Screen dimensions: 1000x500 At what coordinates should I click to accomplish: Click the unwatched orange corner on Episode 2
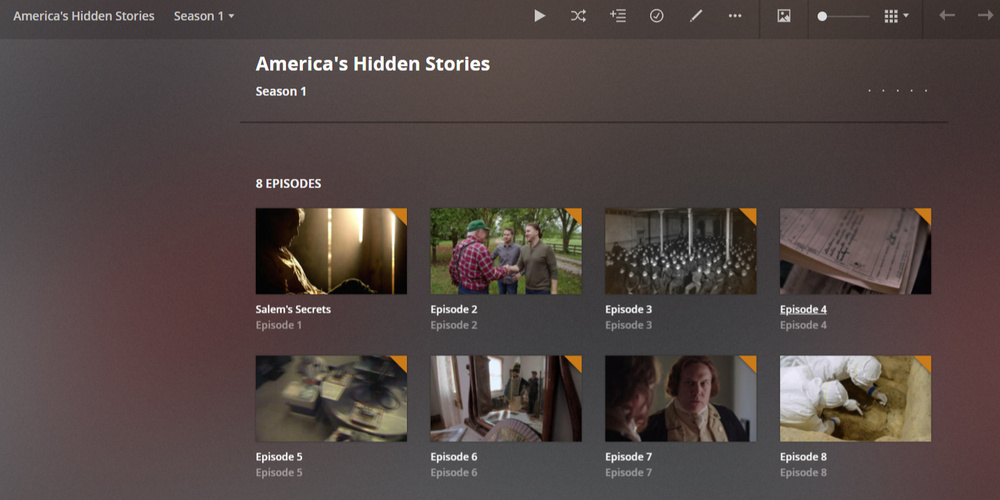pos(576,214)
